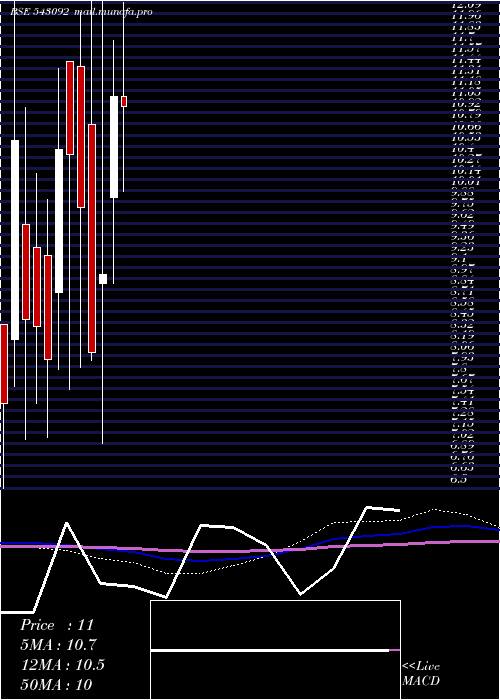
Task: Click the 10.66 price axis label
Action: tap(467, 127)
